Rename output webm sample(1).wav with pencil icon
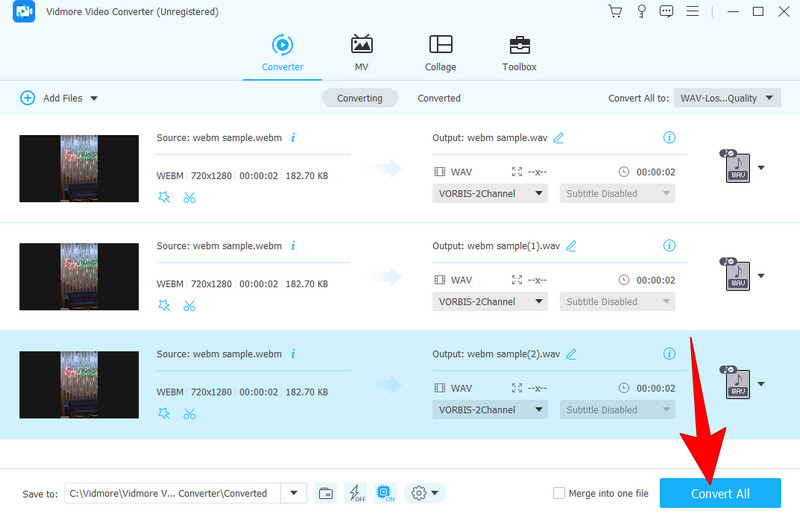Image resolution: width=800 pixels, height=517 pixels. point(571,246)
